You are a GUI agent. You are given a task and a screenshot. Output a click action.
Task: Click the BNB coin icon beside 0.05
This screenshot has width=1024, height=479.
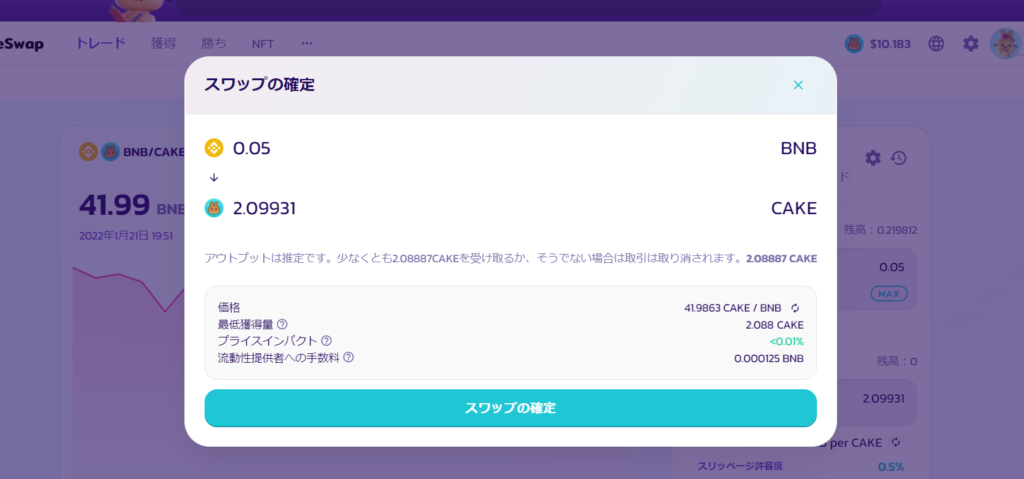(x=214, y=148)
